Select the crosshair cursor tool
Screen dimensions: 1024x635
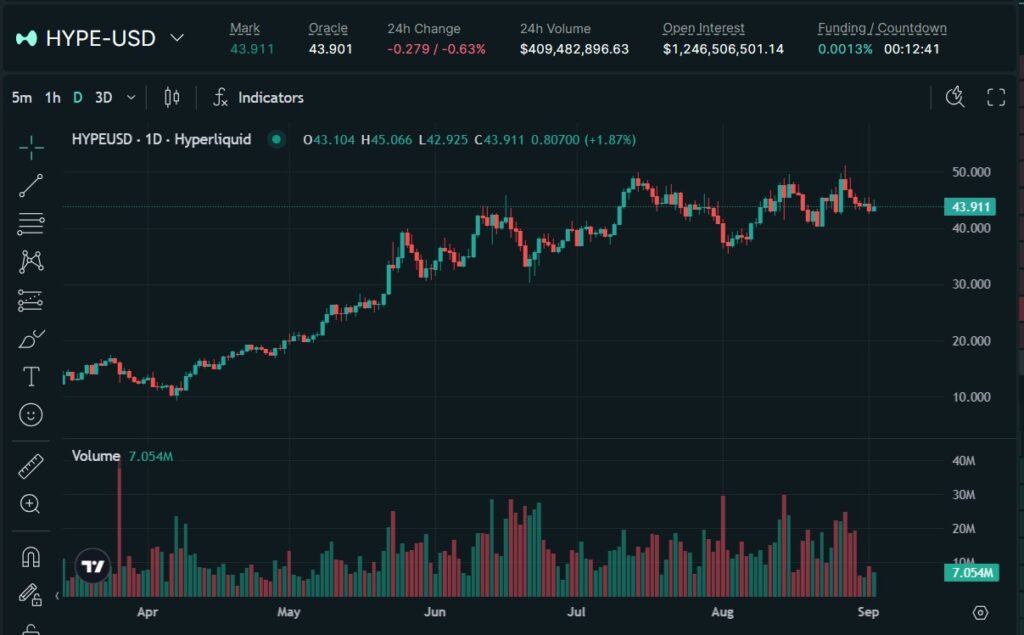coord(31,148)
